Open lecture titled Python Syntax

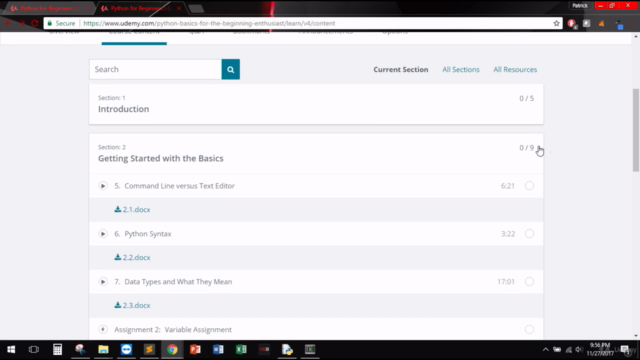(148, 234)
